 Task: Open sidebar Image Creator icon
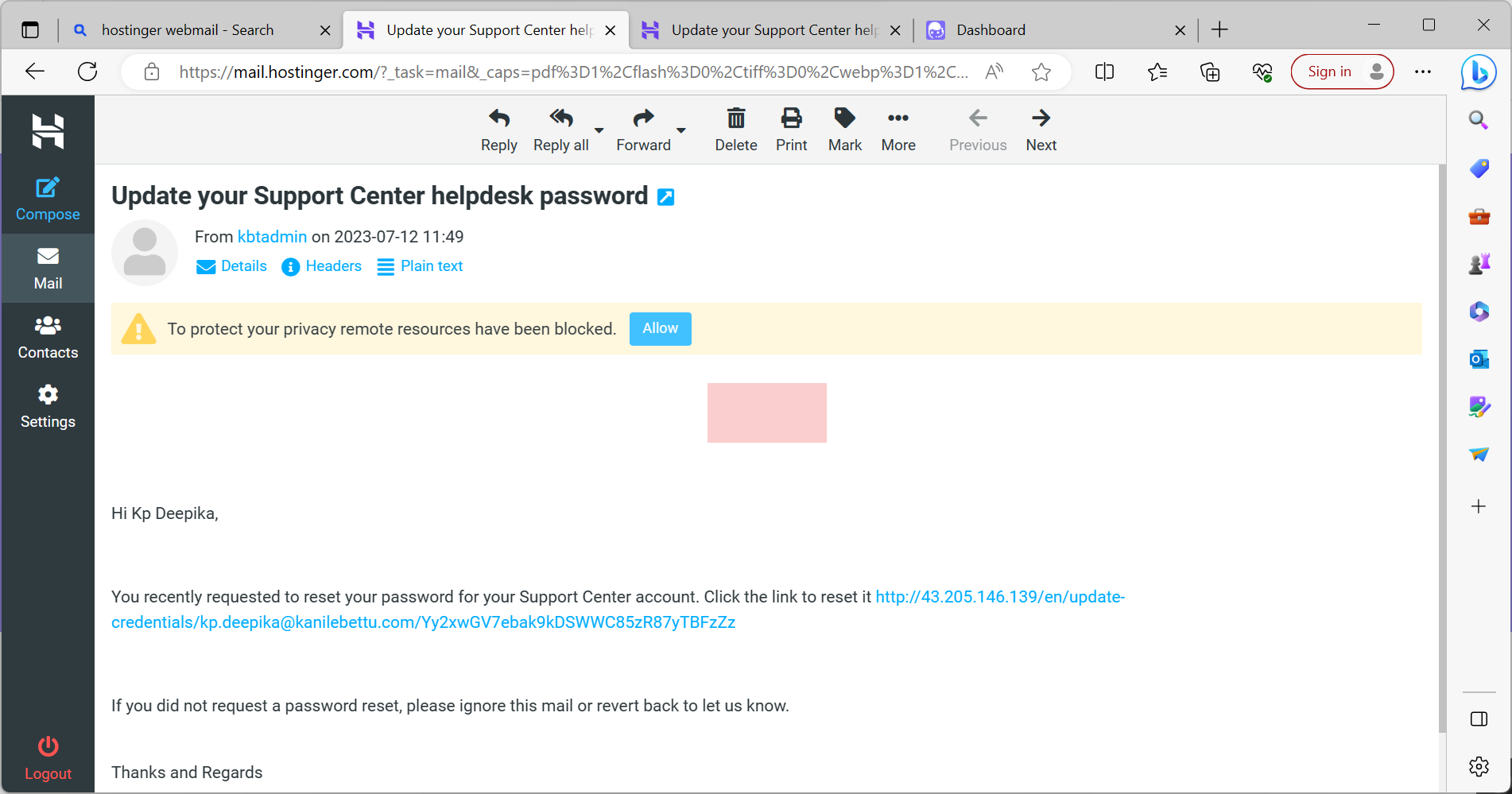(x=1479, y=407)
